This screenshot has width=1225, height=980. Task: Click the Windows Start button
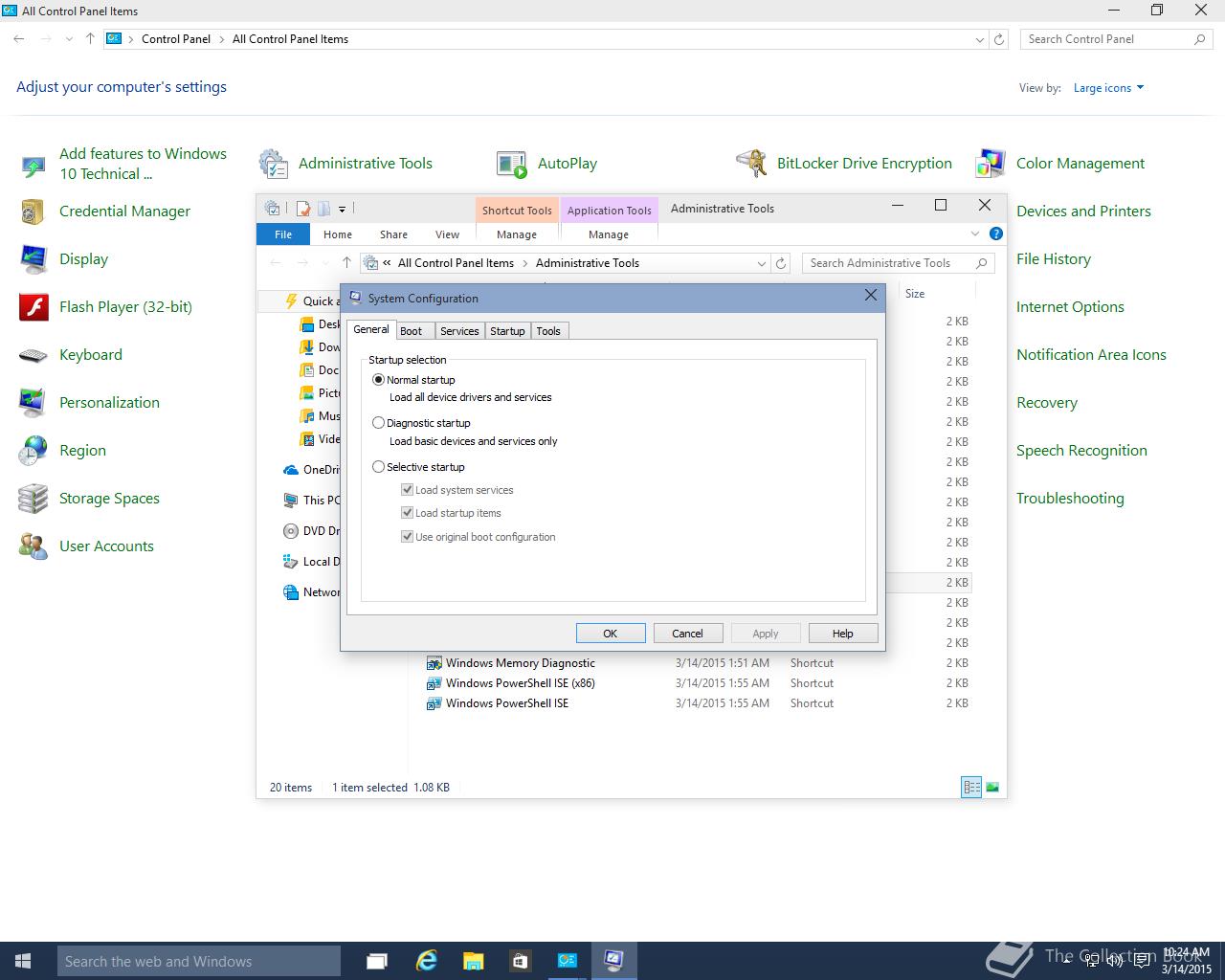(x=23, y=961)
